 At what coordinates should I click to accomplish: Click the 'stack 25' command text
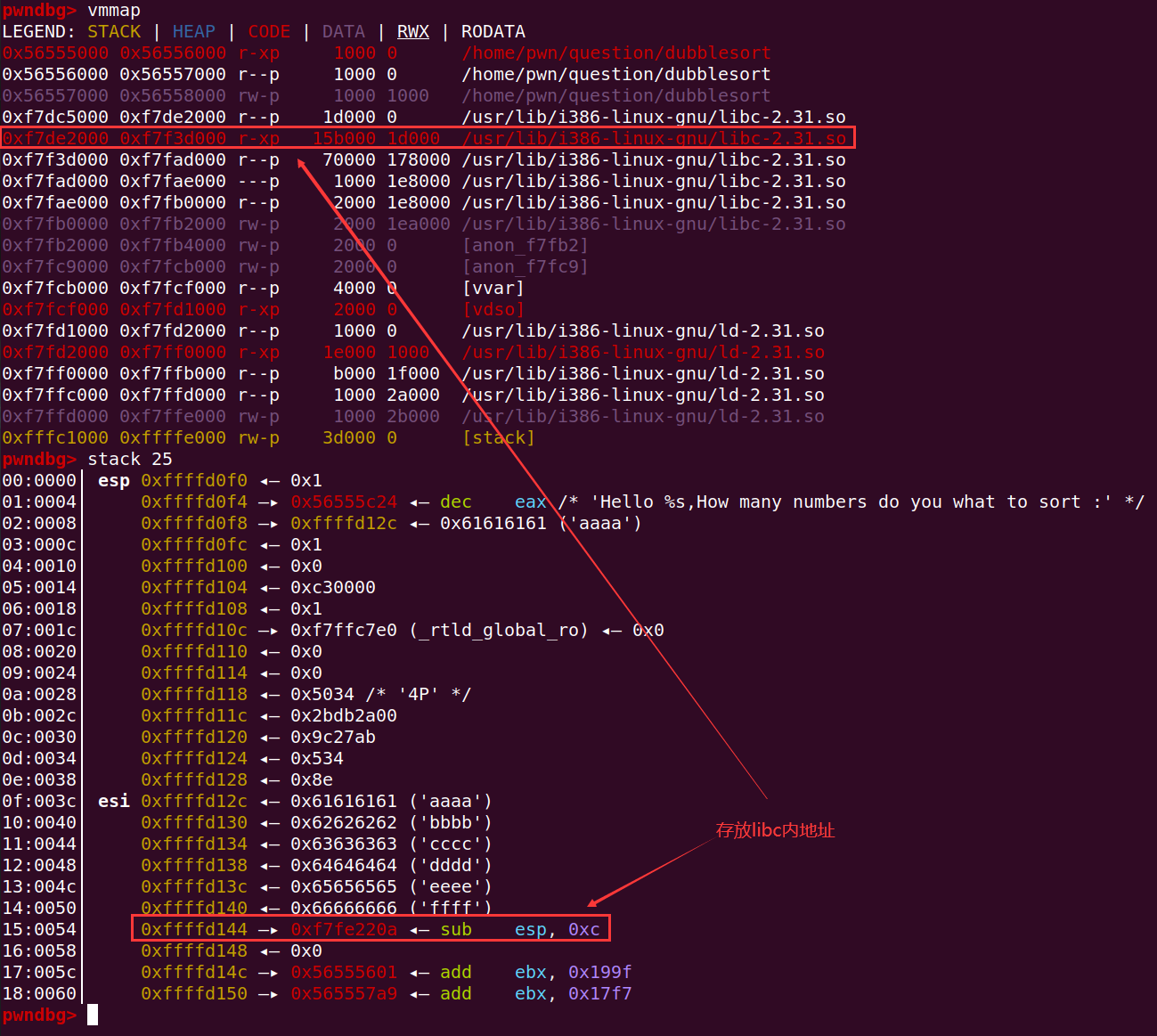click(x=130, y=460)
